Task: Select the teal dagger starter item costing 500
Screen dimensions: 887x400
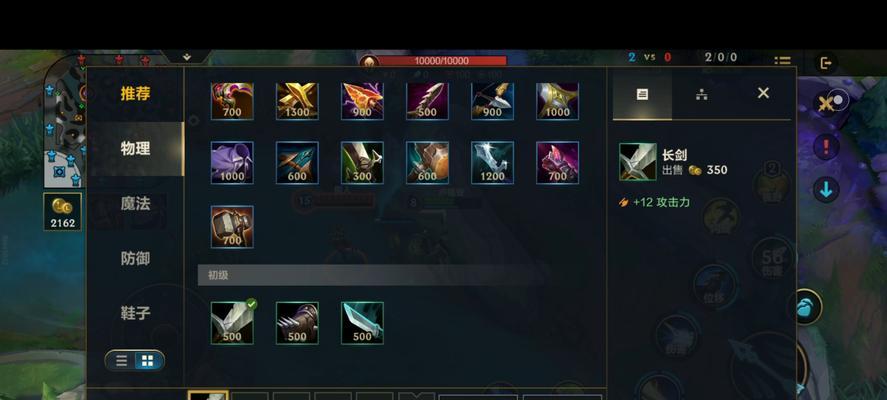Action: tap(362, 322)
